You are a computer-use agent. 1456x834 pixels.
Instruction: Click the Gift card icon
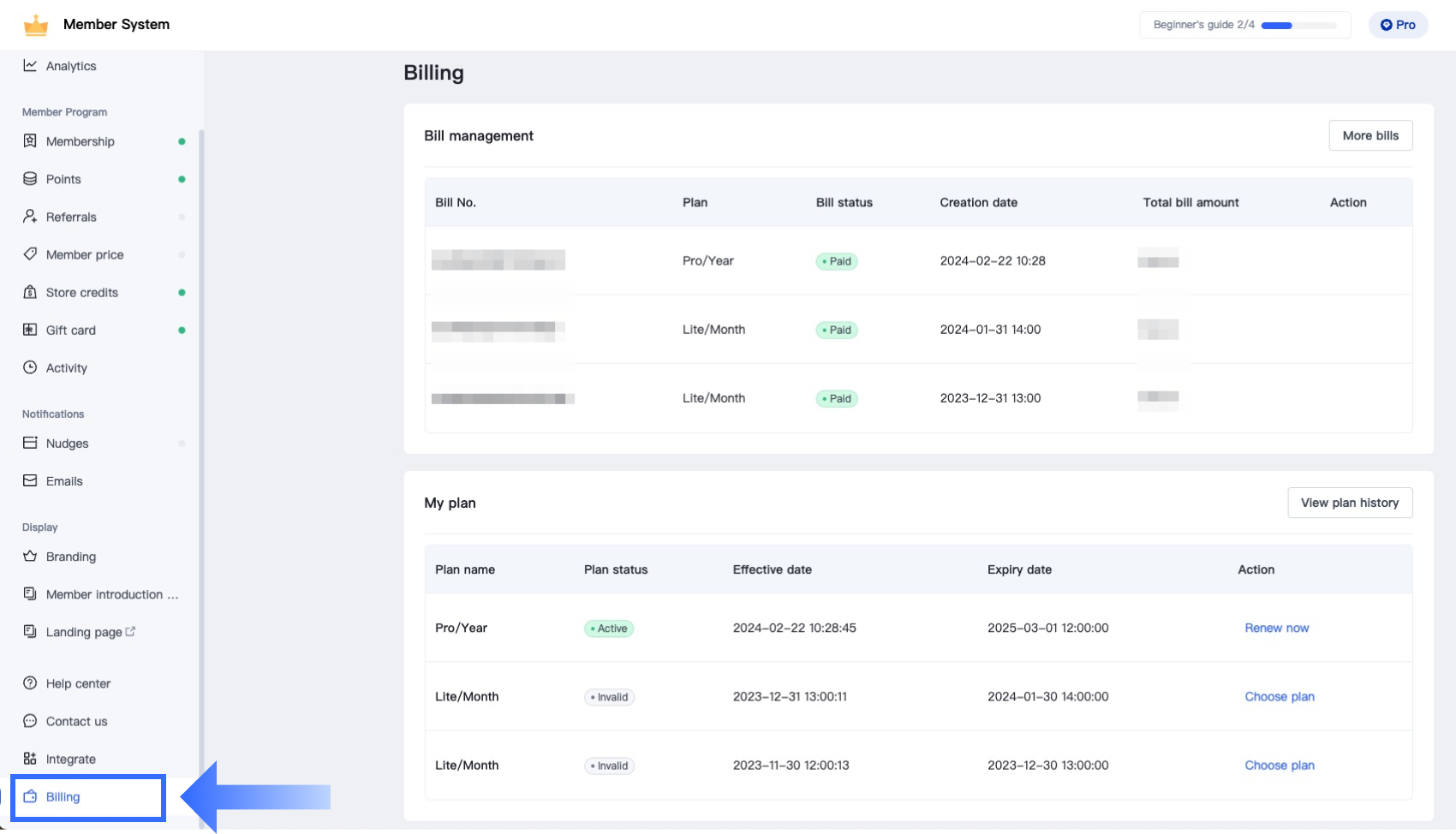(x=30, y=330)
